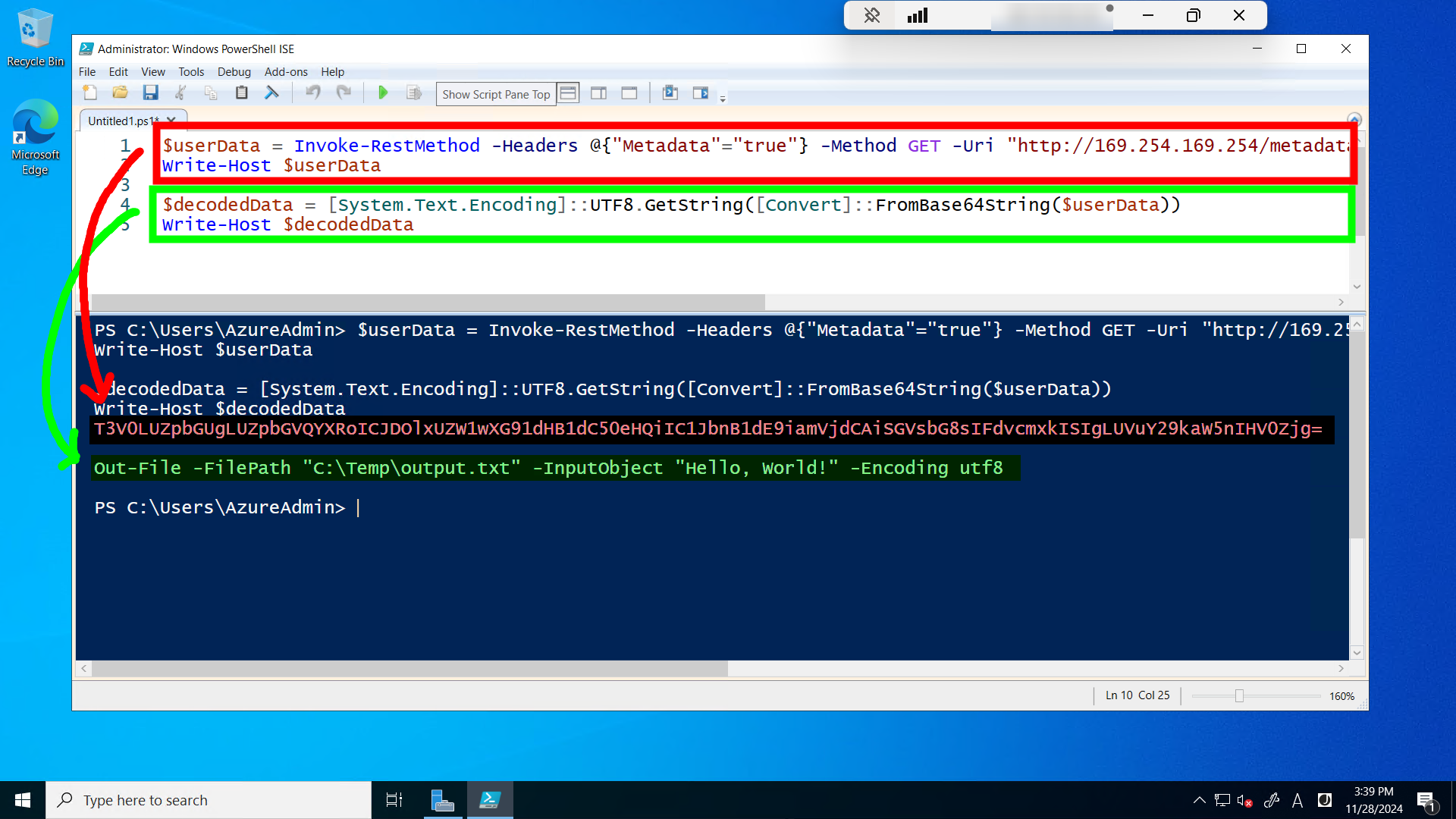Expand the toolbar overflow options arrow
The height and width of the screenshot is (819, 1456).
(723, 99)
